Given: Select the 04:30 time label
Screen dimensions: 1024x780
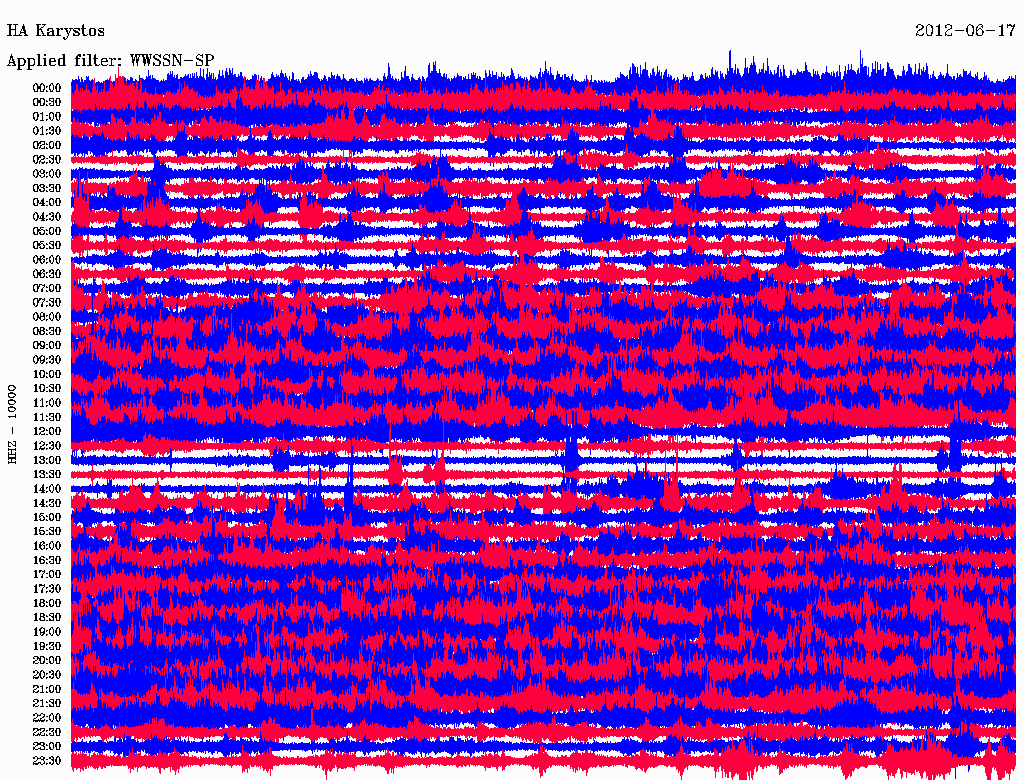Looking at the screenshot, I should 47,217.
